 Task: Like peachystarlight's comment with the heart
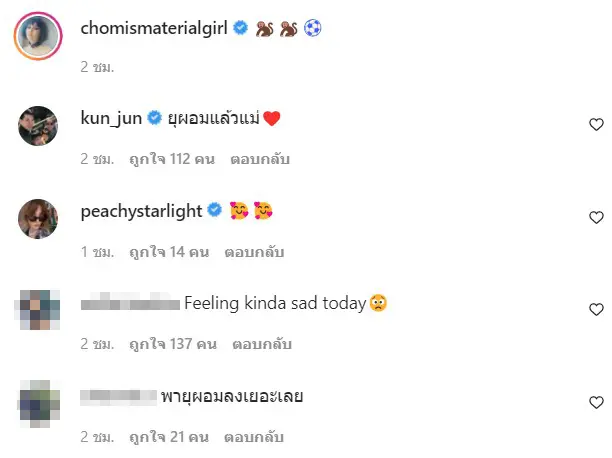(596, 217)
